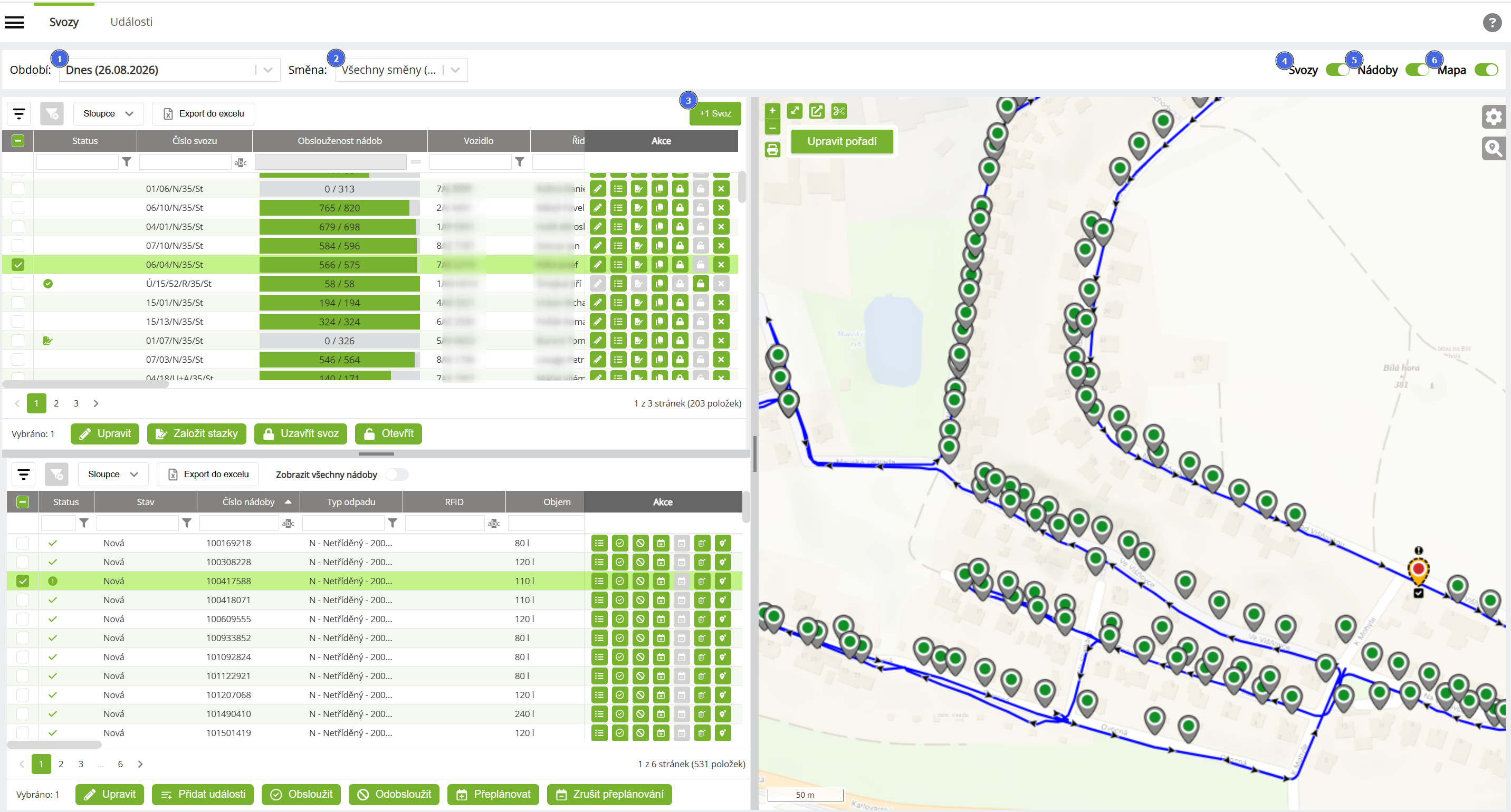
Task: Click the map search magnifier icon
Action: tap(1493, 148)
